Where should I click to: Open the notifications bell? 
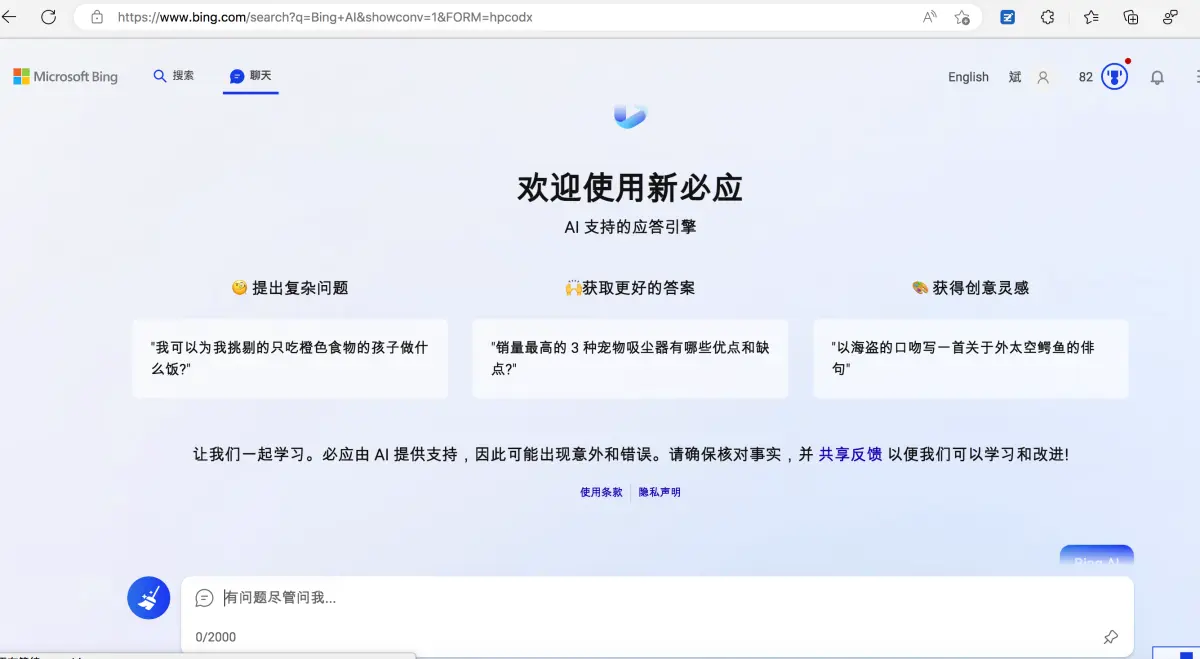[1157, 76]
